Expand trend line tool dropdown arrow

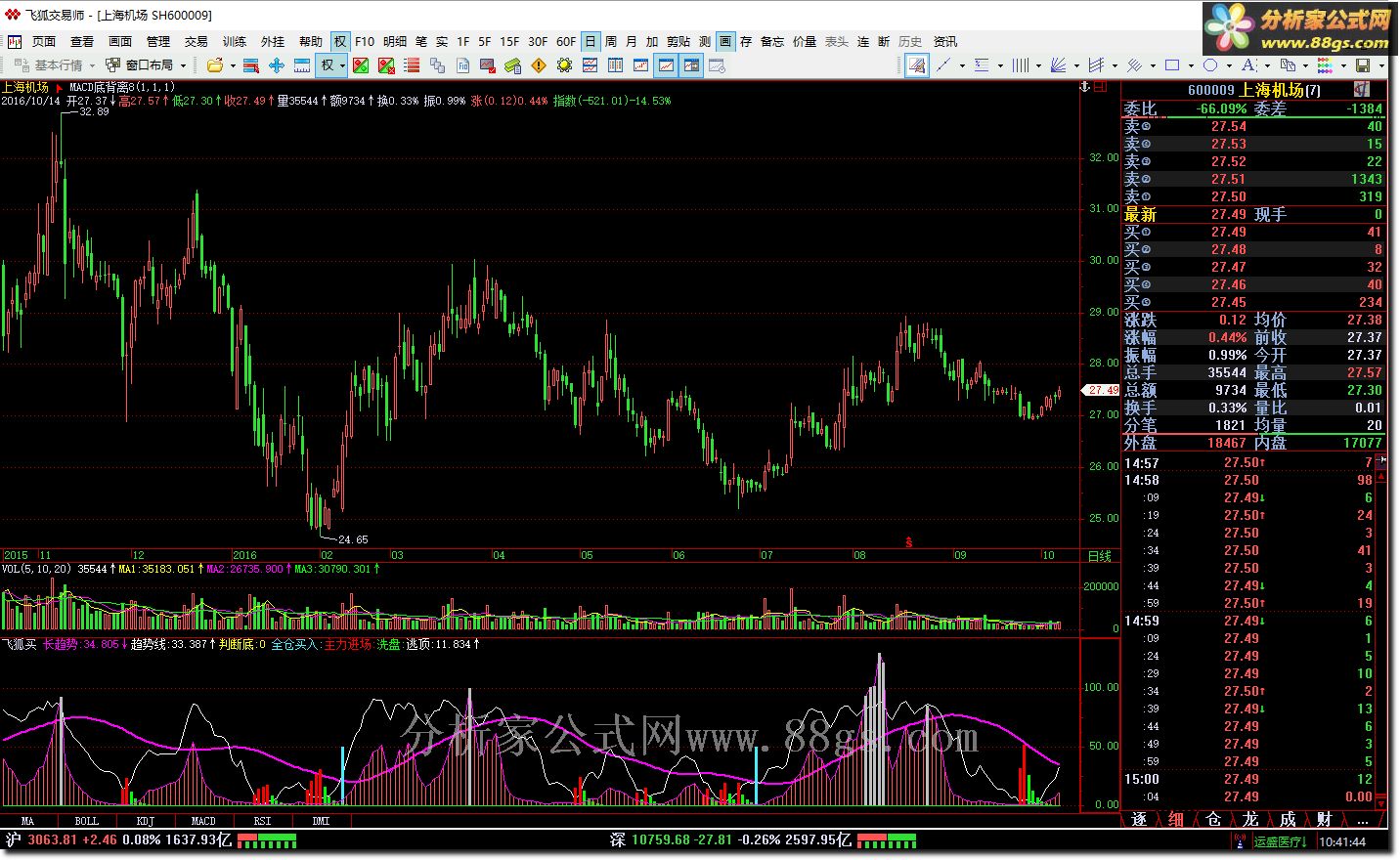click(963, 65)
